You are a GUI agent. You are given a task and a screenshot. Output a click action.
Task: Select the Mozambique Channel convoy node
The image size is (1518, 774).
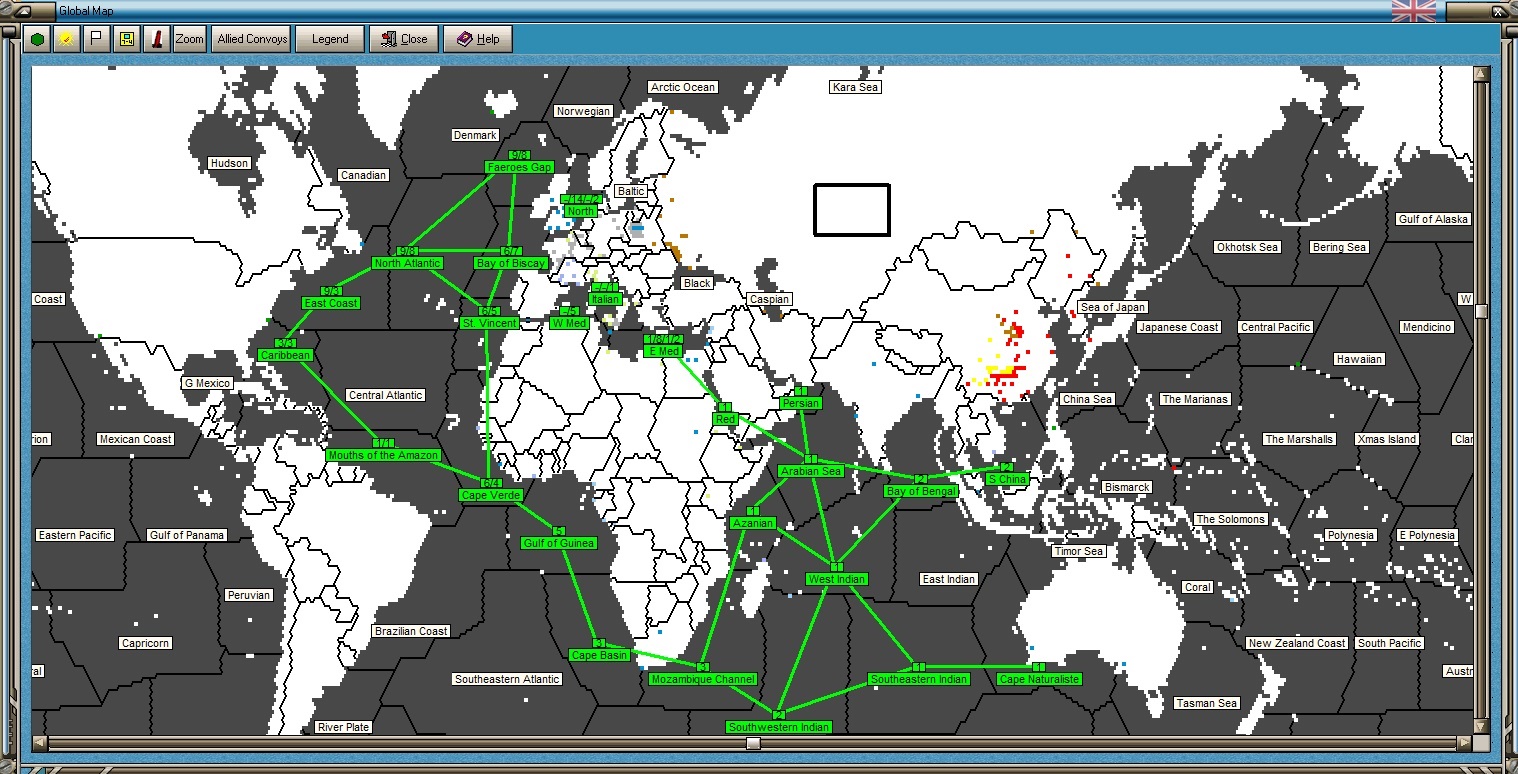(702, 679)
